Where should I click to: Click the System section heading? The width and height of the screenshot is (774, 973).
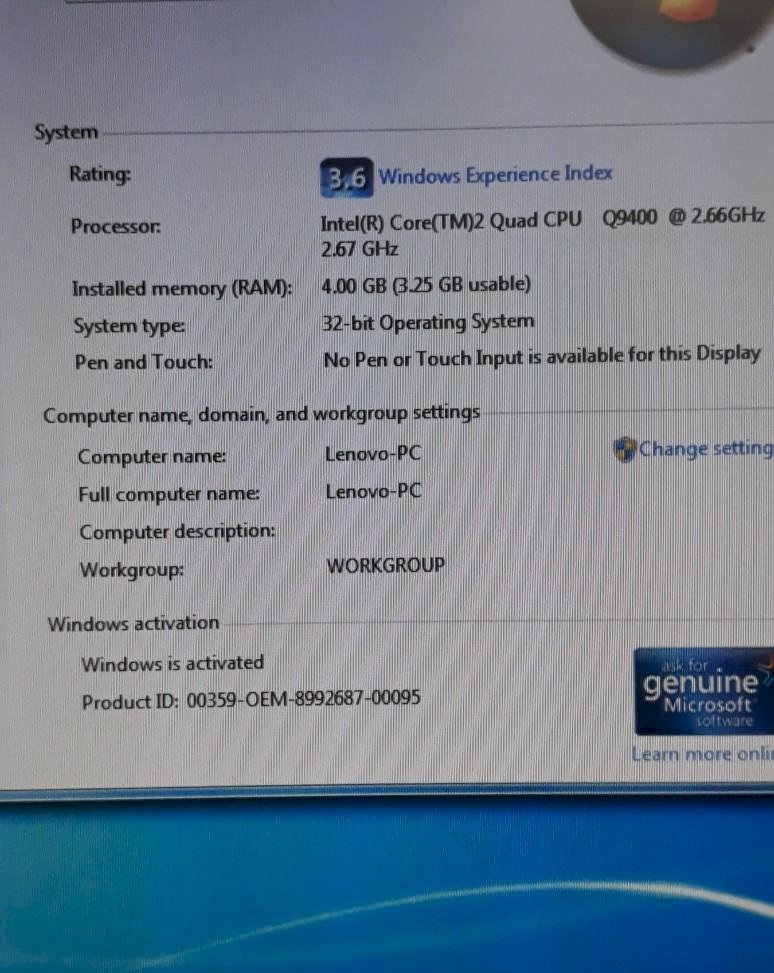[66, 132]
